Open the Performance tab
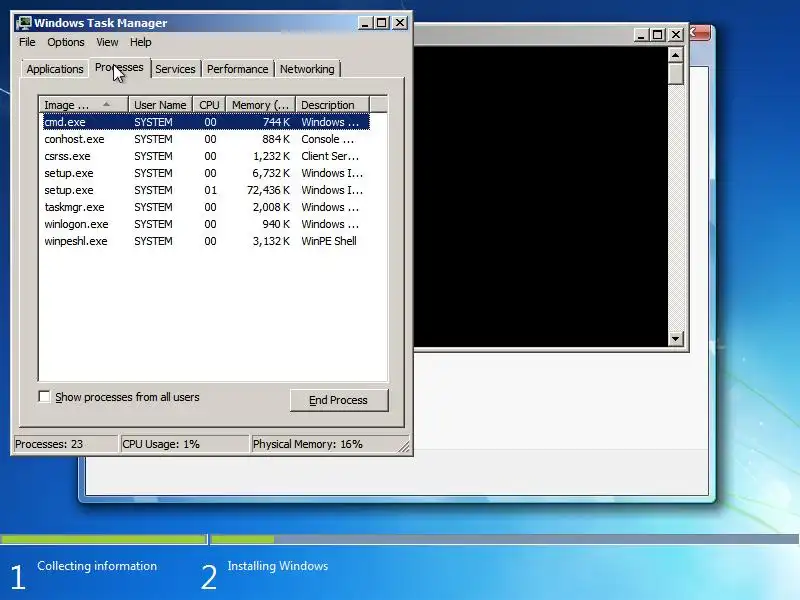Viewport: 800px width, 600px height. pyautogui.click(x=237, y=69)
